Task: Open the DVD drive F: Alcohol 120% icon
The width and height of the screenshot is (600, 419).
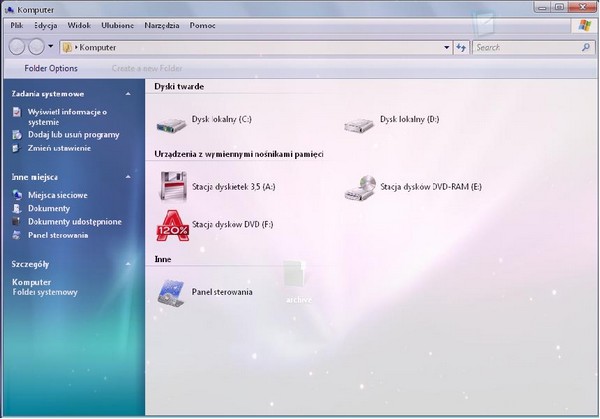Action: 173,225
